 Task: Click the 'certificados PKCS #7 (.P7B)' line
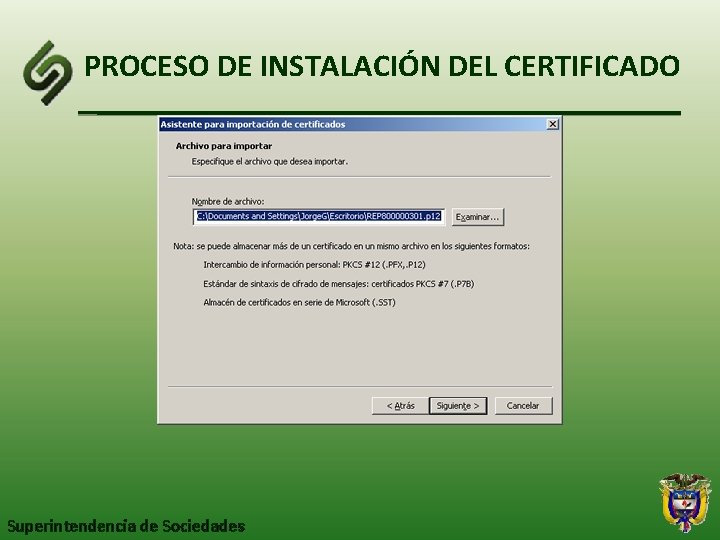[338, 284]
